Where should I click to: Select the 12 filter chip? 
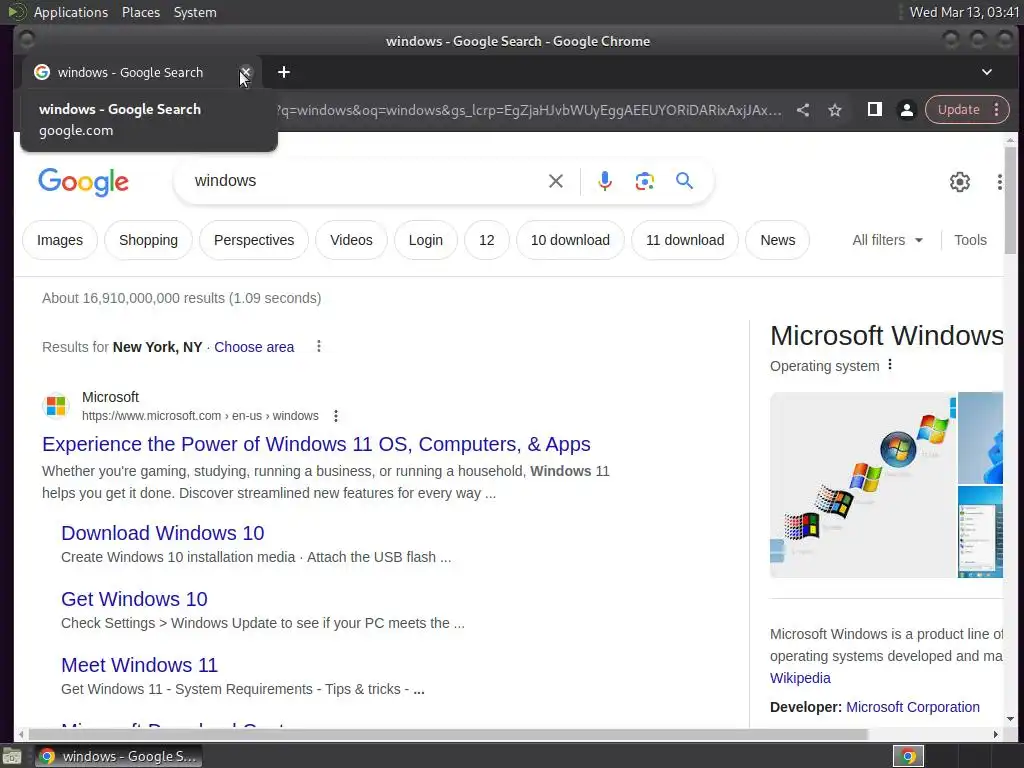tap(487, 240)
